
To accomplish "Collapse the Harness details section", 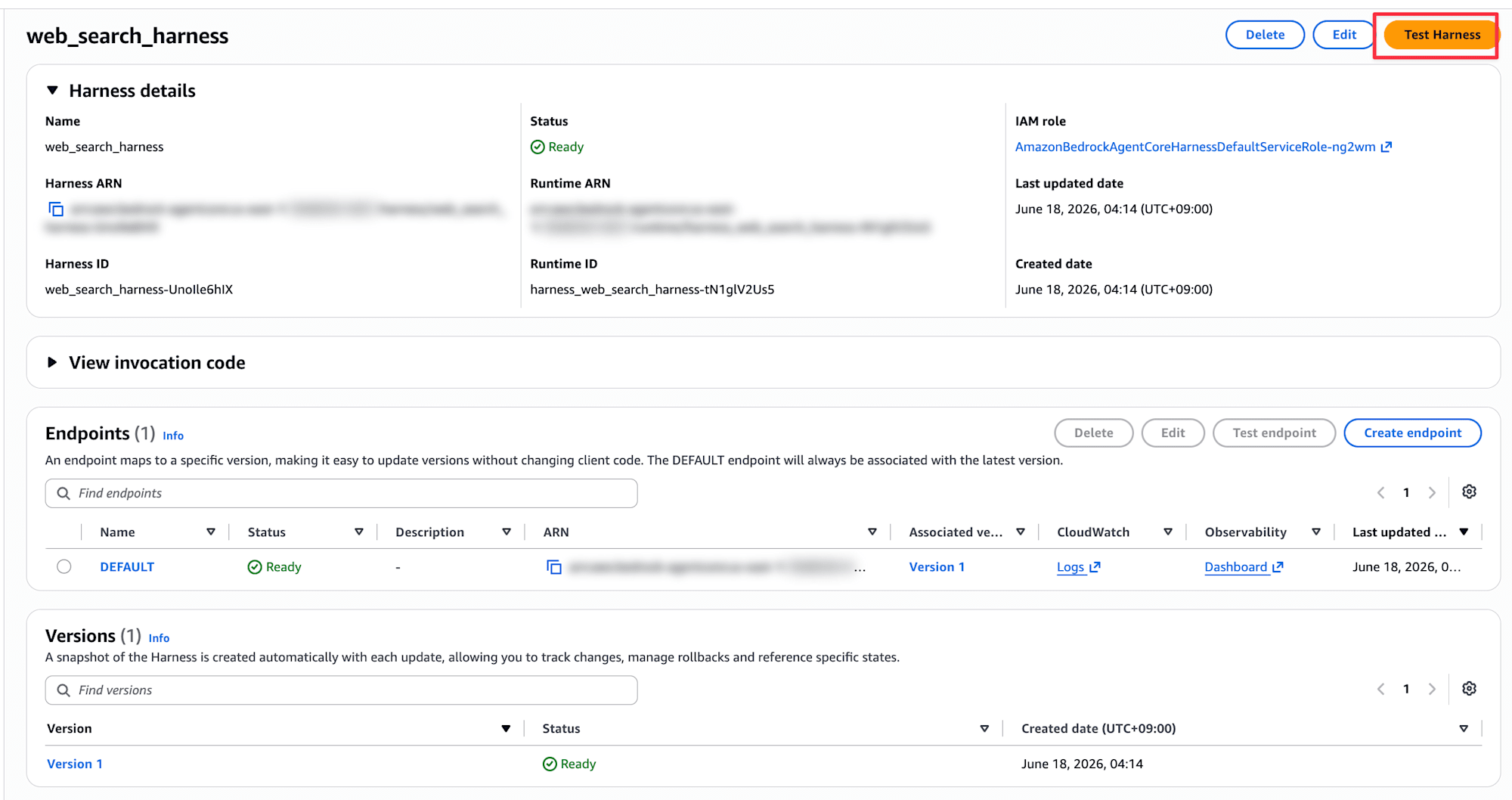I will coord(52,91).
